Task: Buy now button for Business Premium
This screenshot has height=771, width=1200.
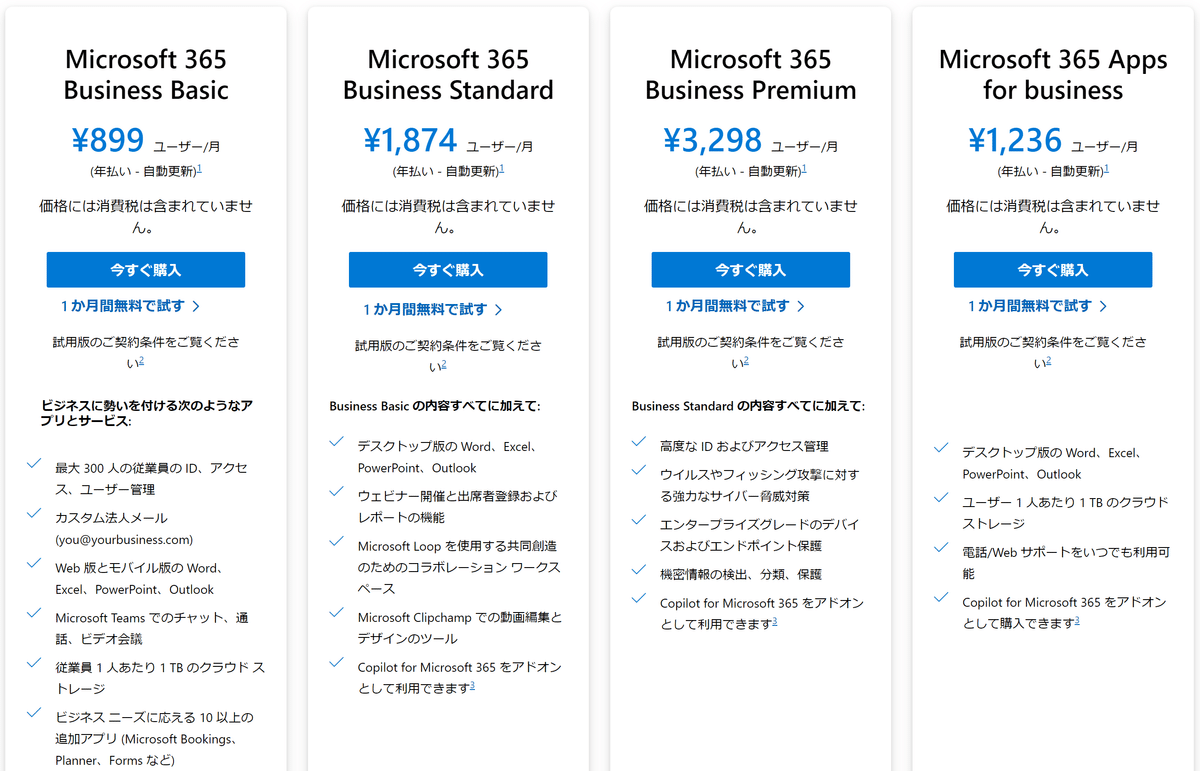Action: (750, 270)
